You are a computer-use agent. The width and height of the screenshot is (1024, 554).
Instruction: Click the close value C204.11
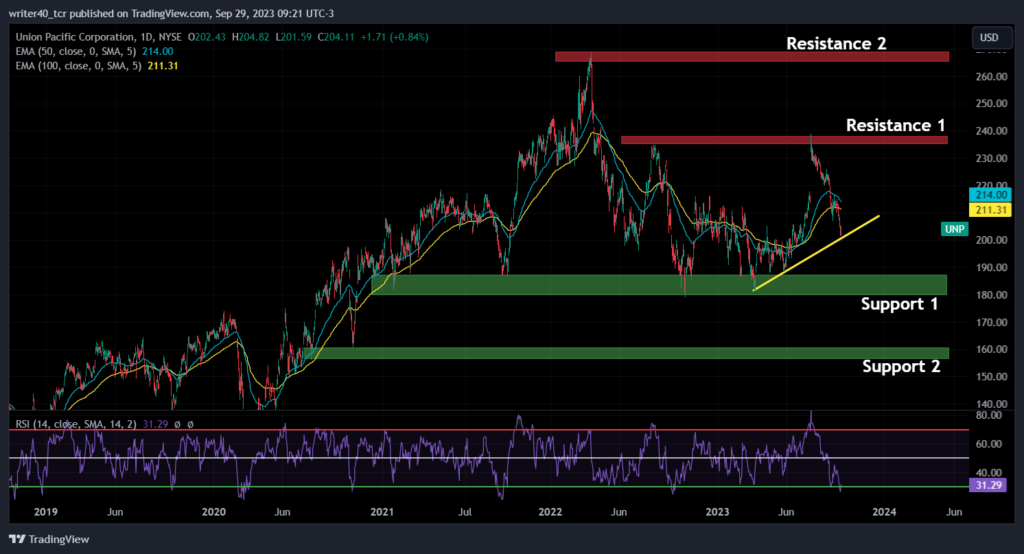click(x=336, y=37)
